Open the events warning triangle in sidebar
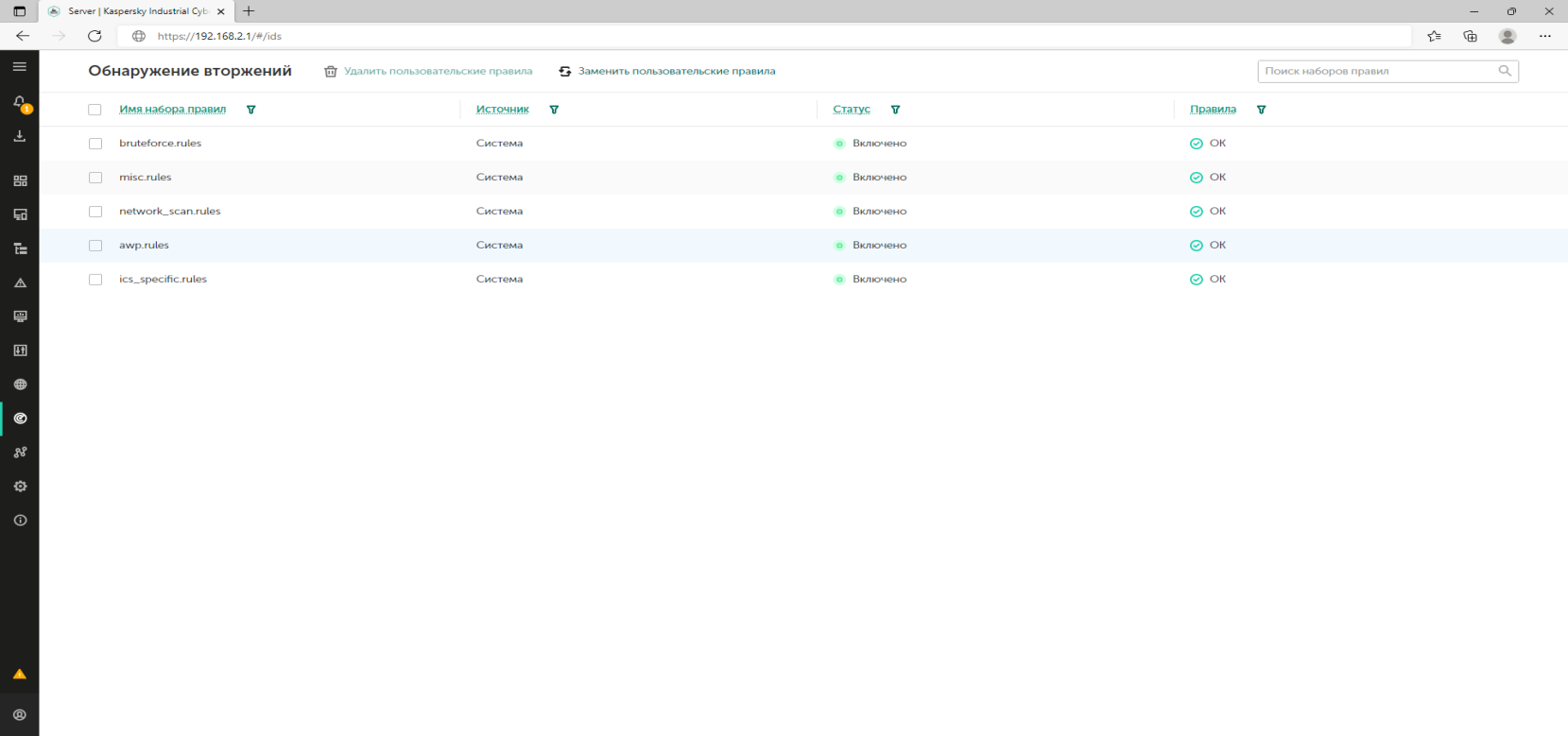Screen dimensions: 1568x736 [x=20, y=282]
